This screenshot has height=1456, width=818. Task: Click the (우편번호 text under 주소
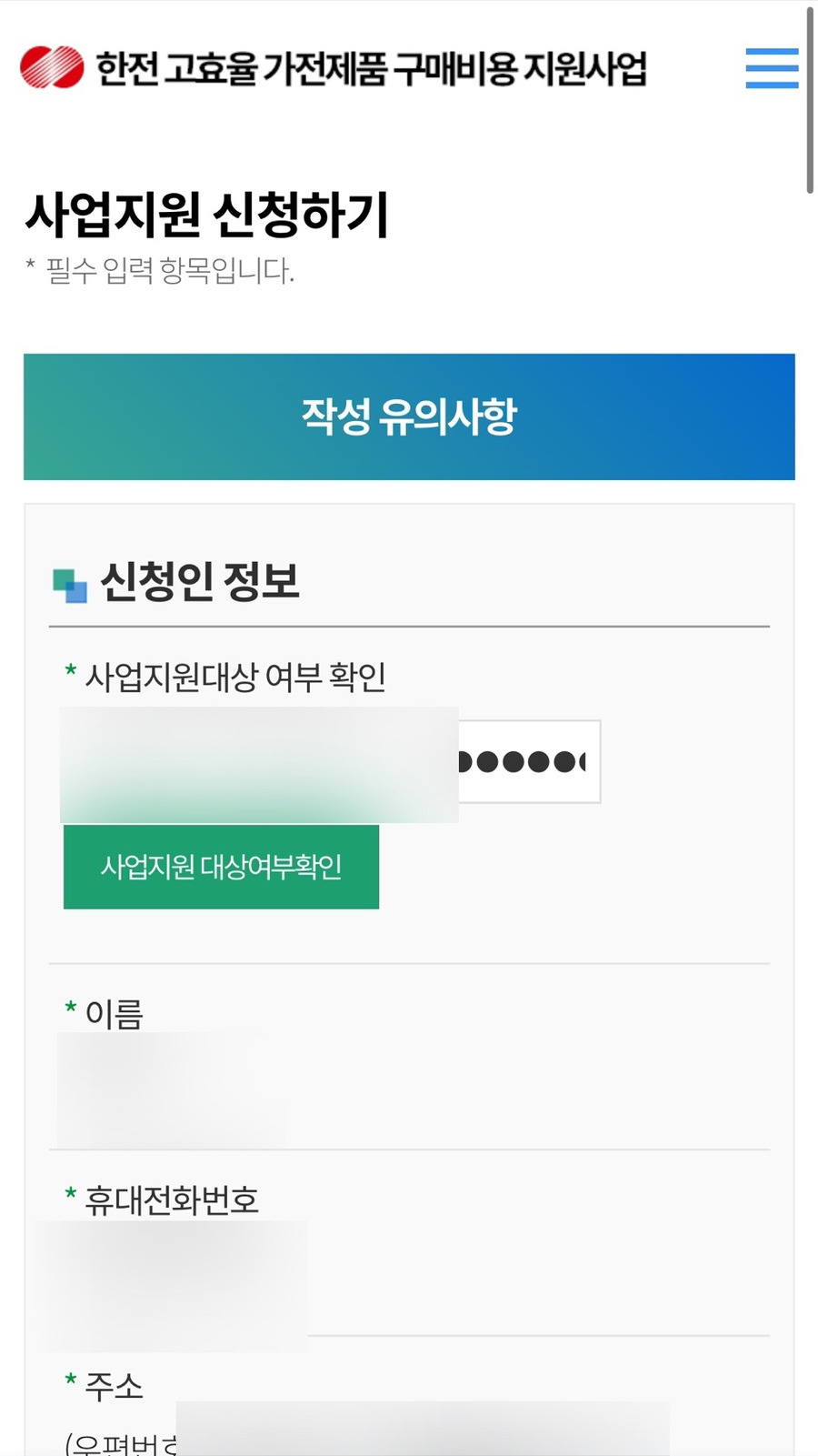pos(121,1443)
